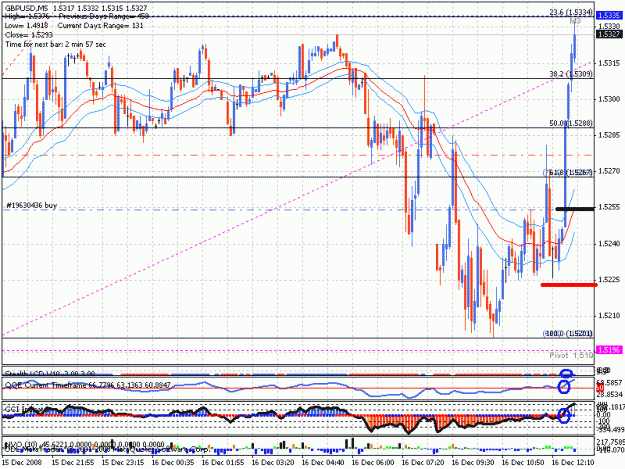Click the '16 Dec 03:20' time axis label

pos(273,463)
